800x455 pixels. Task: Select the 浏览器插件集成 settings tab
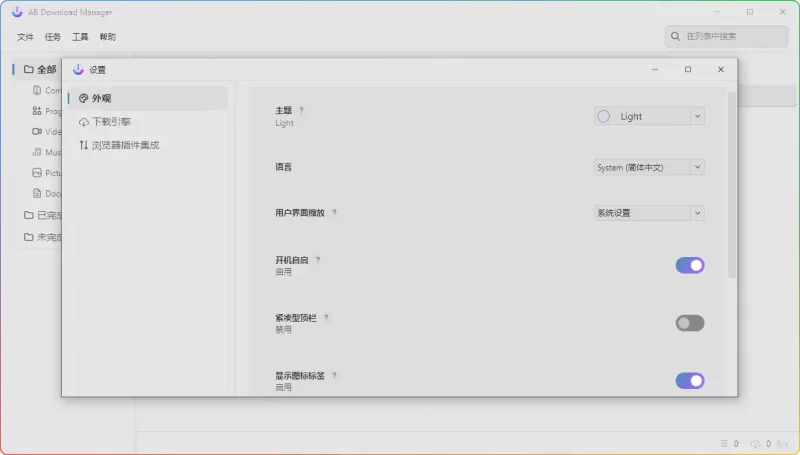pyautogui.click(x=147, y=145)
